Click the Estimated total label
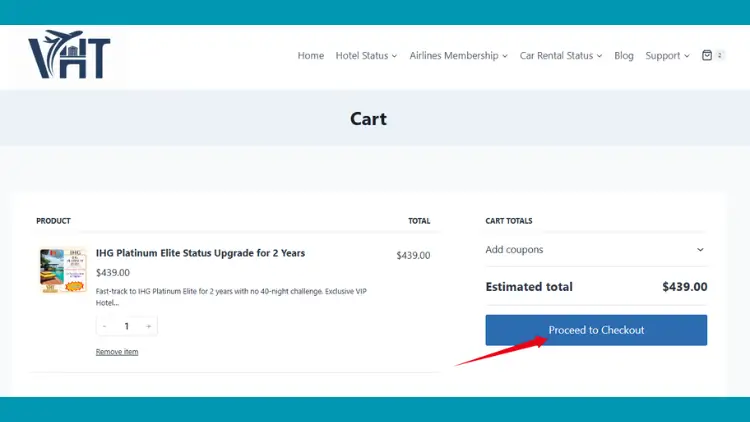This screenshot has width=750, height=422. [529, 287]
